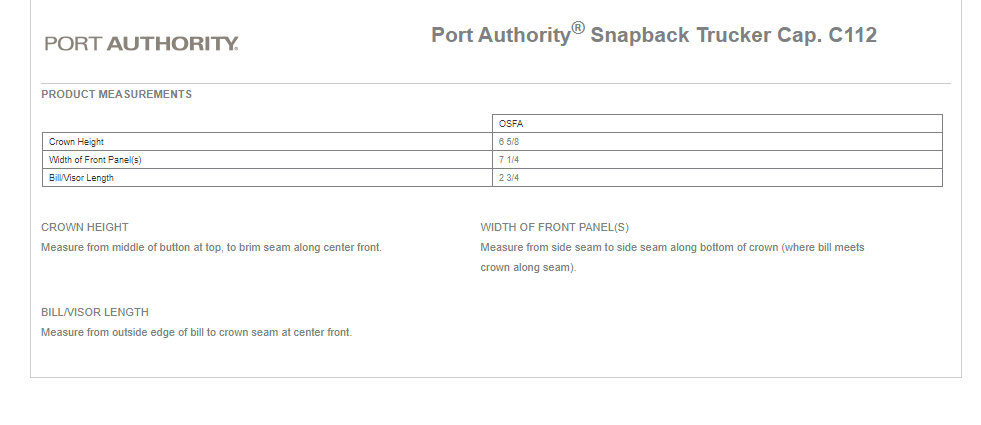Click the 7 1/4 width value cell

717,160
